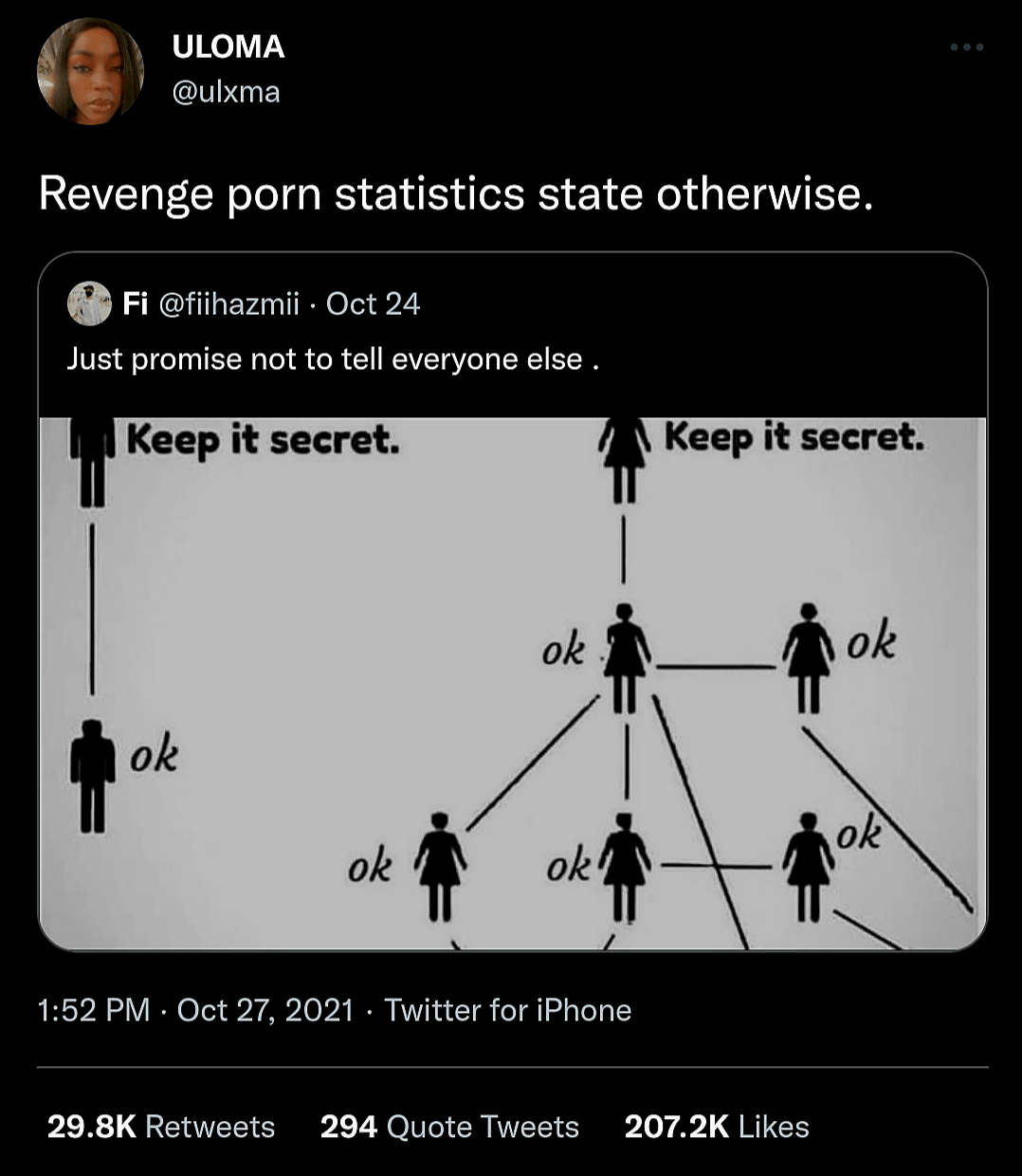
Task: Click the left 'Keep it secret.' caption in image
Action: click(x=263, y=440)
